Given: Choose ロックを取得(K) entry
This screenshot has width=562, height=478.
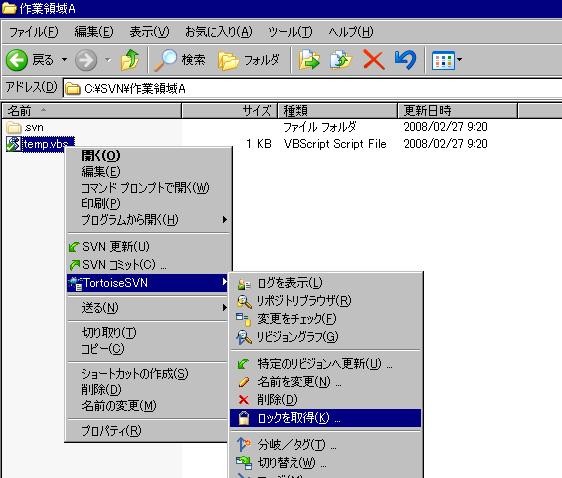Looking at the screenshot, I should pos(325,418).
